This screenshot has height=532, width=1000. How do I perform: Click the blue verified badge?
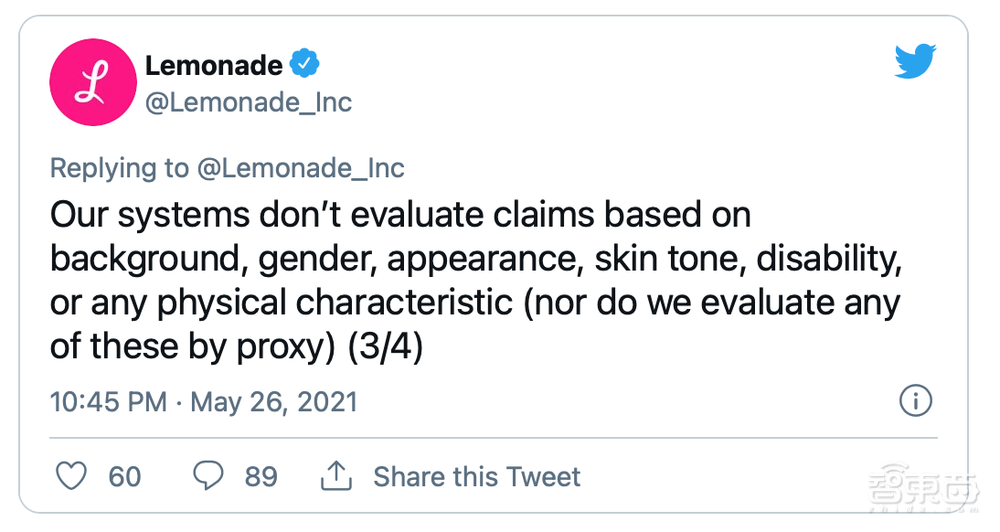tap(305, 66)
